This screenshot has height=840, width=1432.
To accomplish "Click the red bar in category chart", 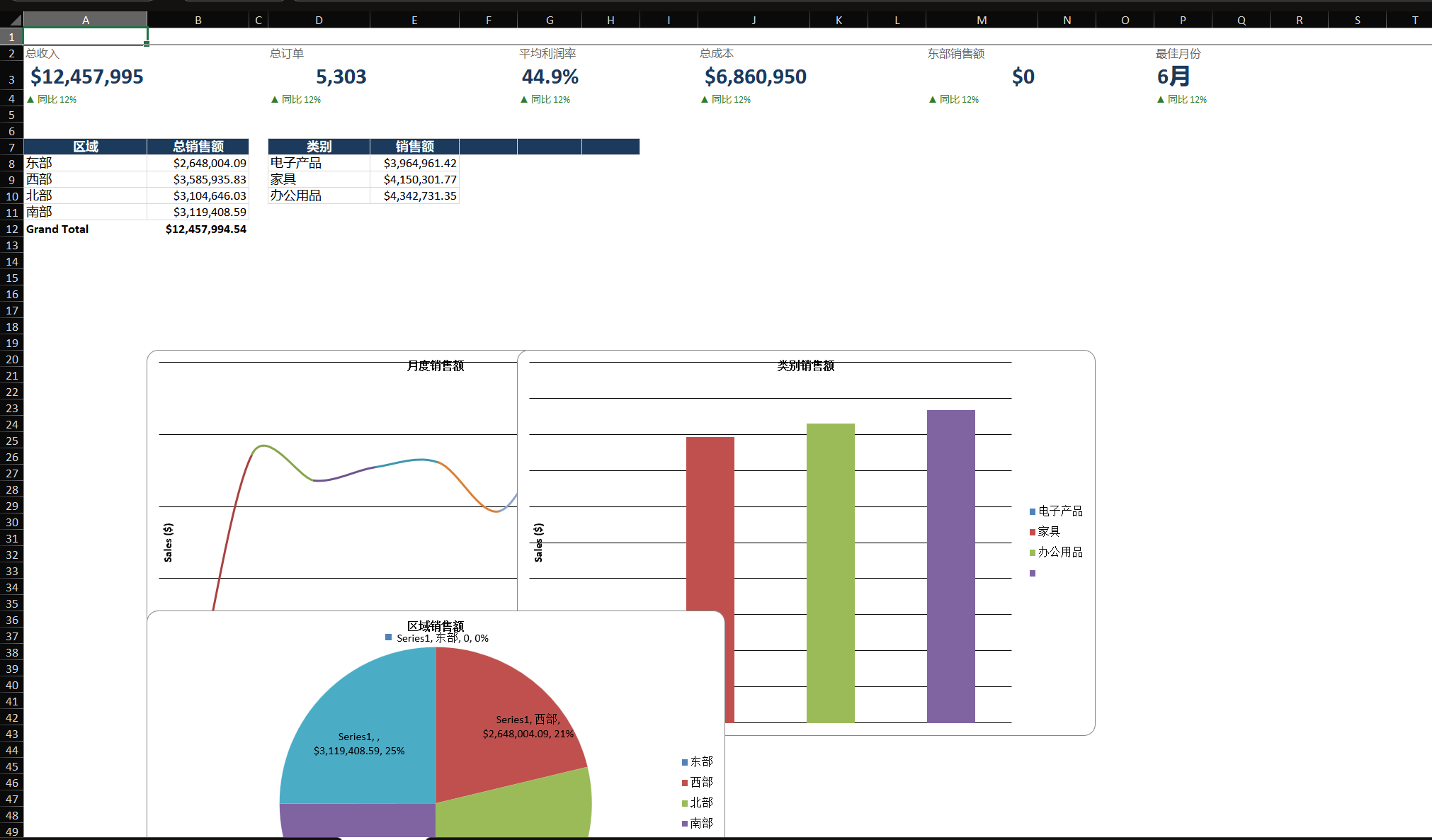I will (710, 524).
